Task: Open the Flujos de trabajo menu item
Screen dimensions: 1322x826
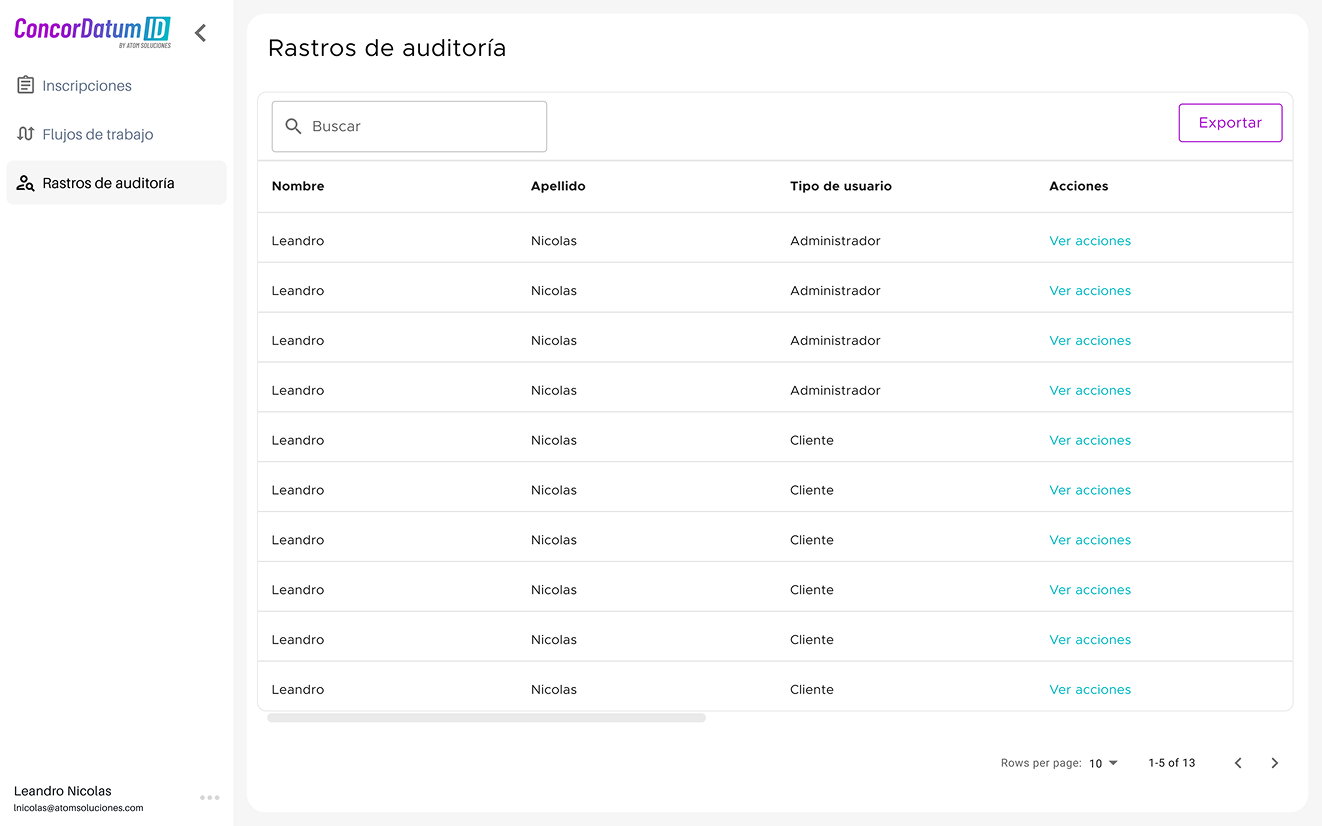Action: click(98, 134)
